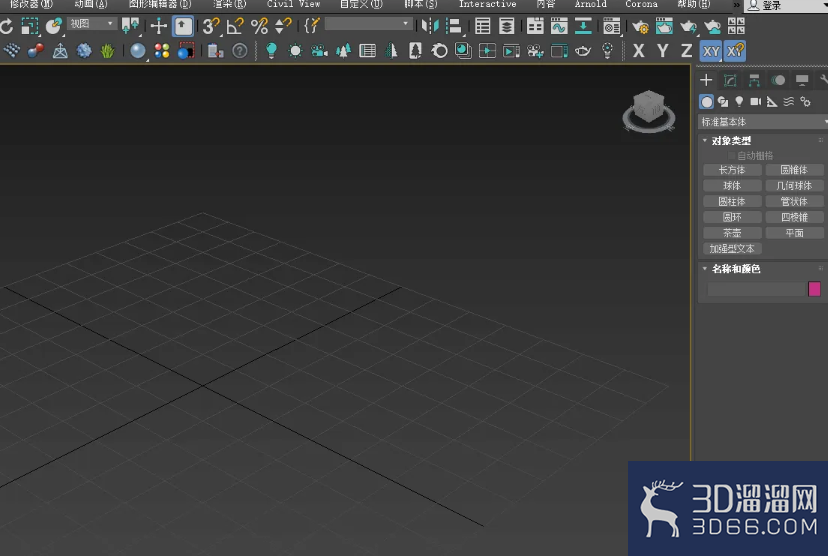This screenshot has width=828, height=556.
Task: Open the Layer Explorer icon
Action: pyautogui.click(x=506, y=26)
